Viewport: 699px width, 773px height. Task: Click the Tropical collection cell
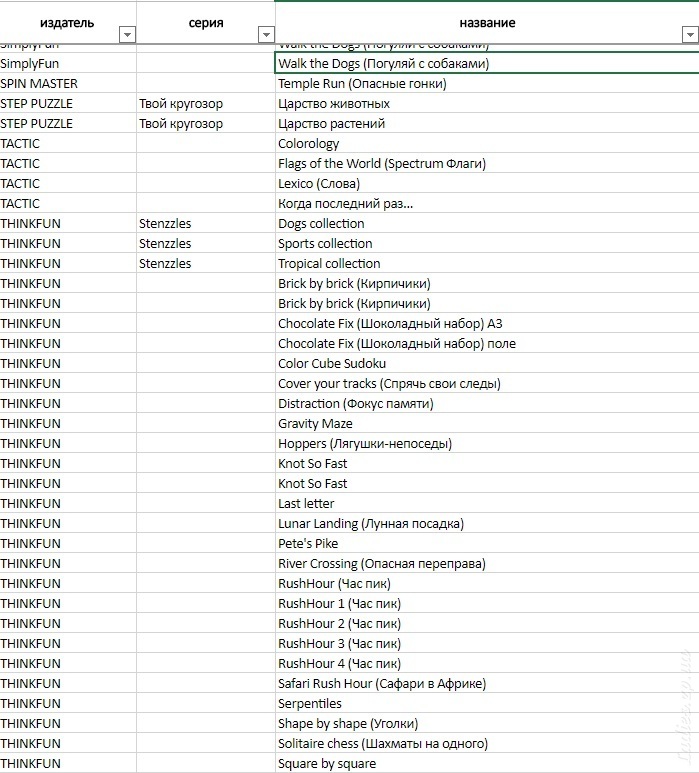(487, 264)
